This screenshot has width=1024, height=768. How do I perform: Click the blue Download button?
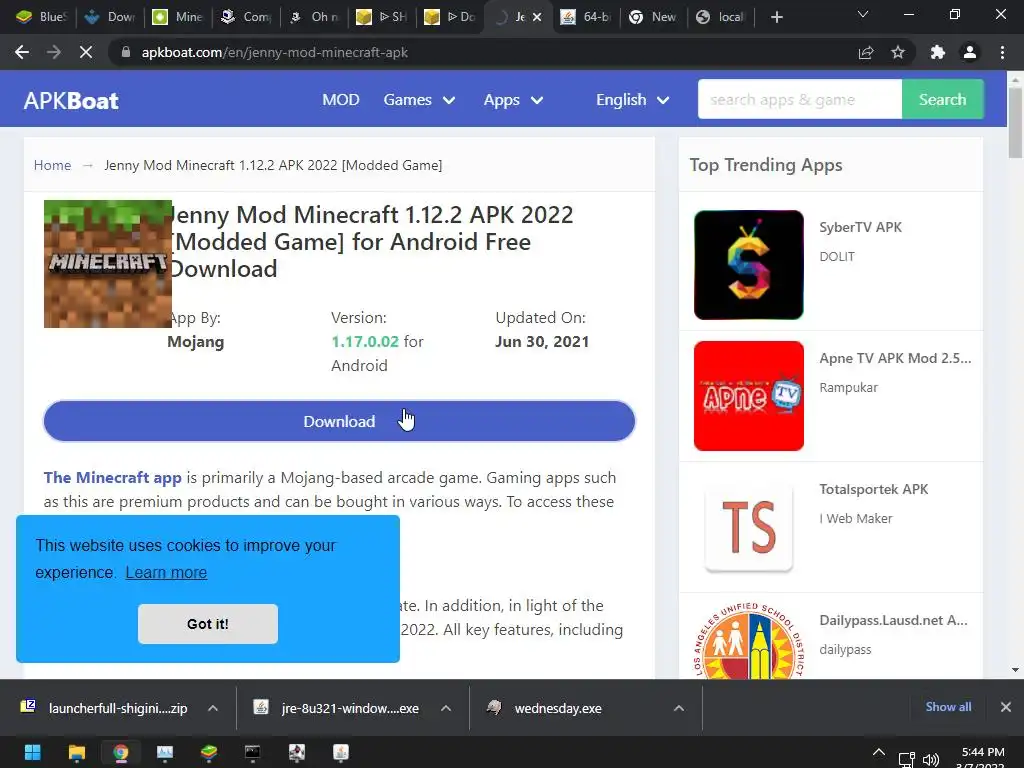[x=339, y=421]
